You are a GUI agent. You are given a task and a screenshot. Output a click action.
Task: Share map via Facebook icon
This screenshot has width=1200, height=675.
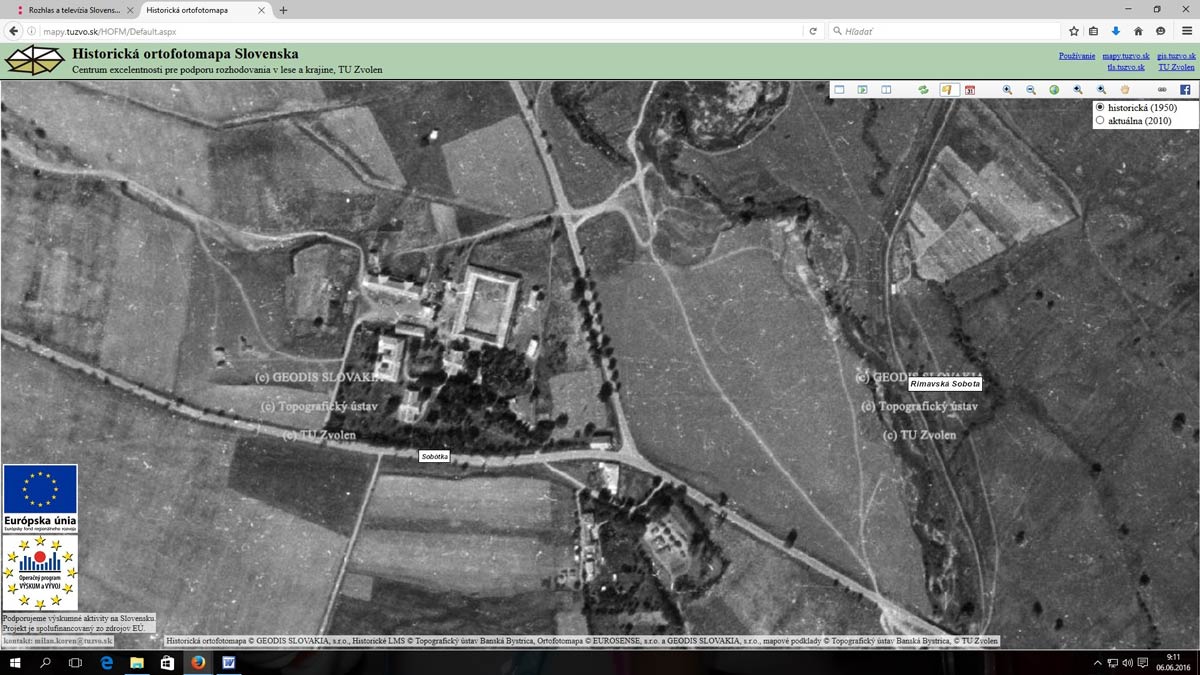pos(1185,90)
